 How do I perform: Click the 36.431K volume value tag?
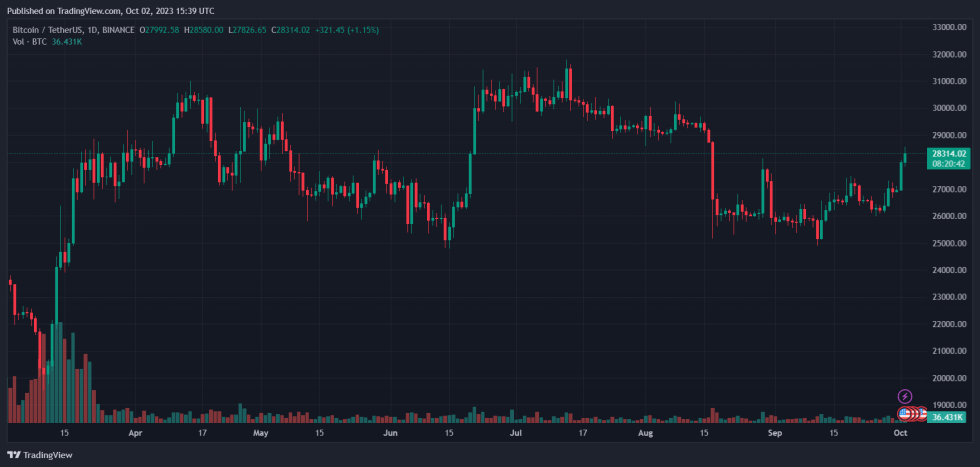(946, 416)
